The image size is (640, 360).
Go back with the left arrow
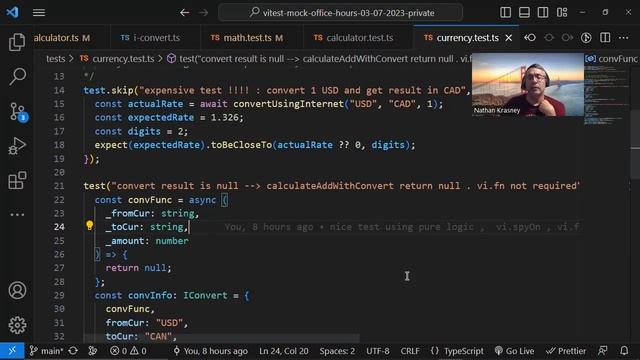coord(184,13)
